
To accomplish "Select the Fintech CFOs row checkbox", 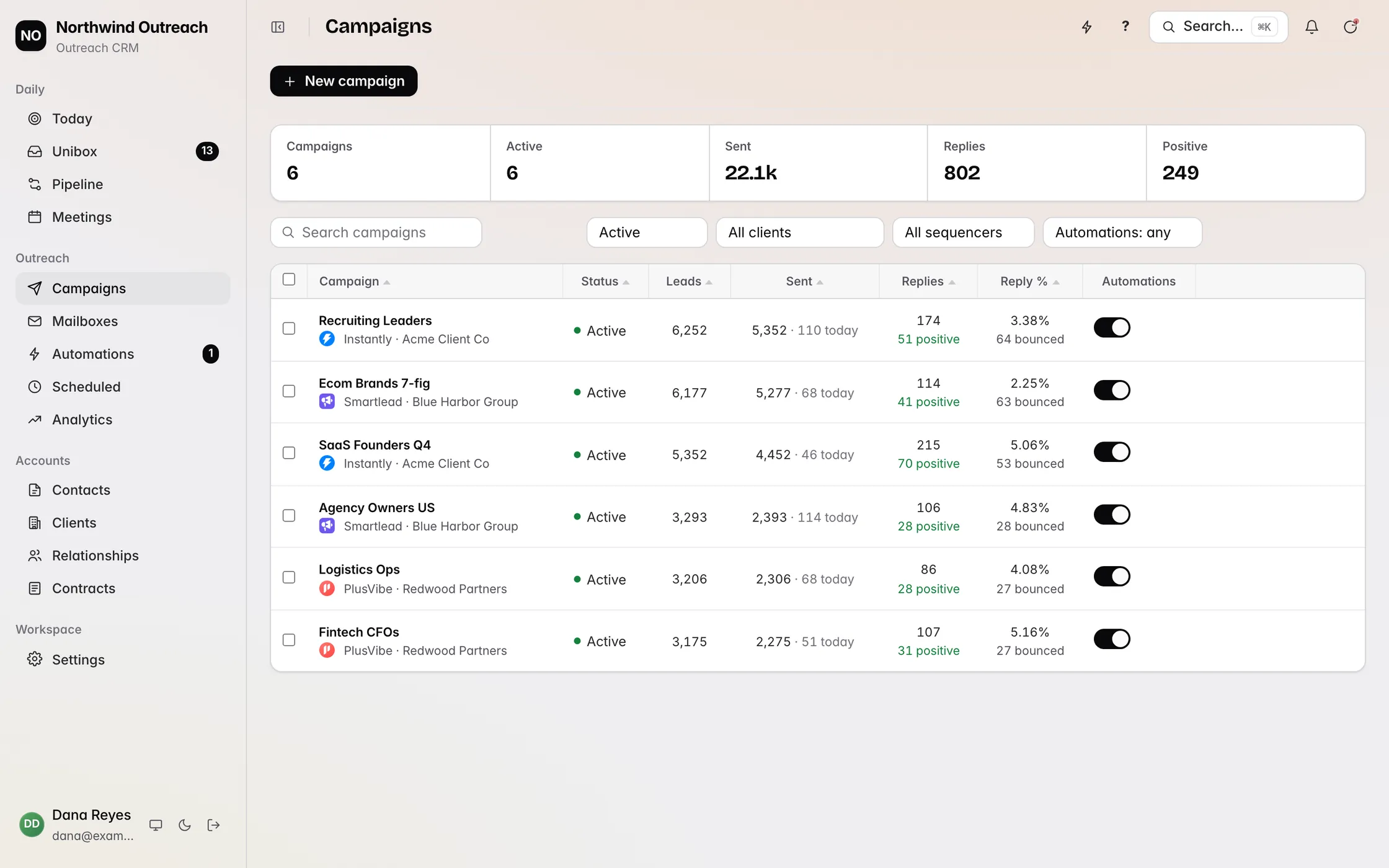I will pyautogui.click(x=289, y=640).
